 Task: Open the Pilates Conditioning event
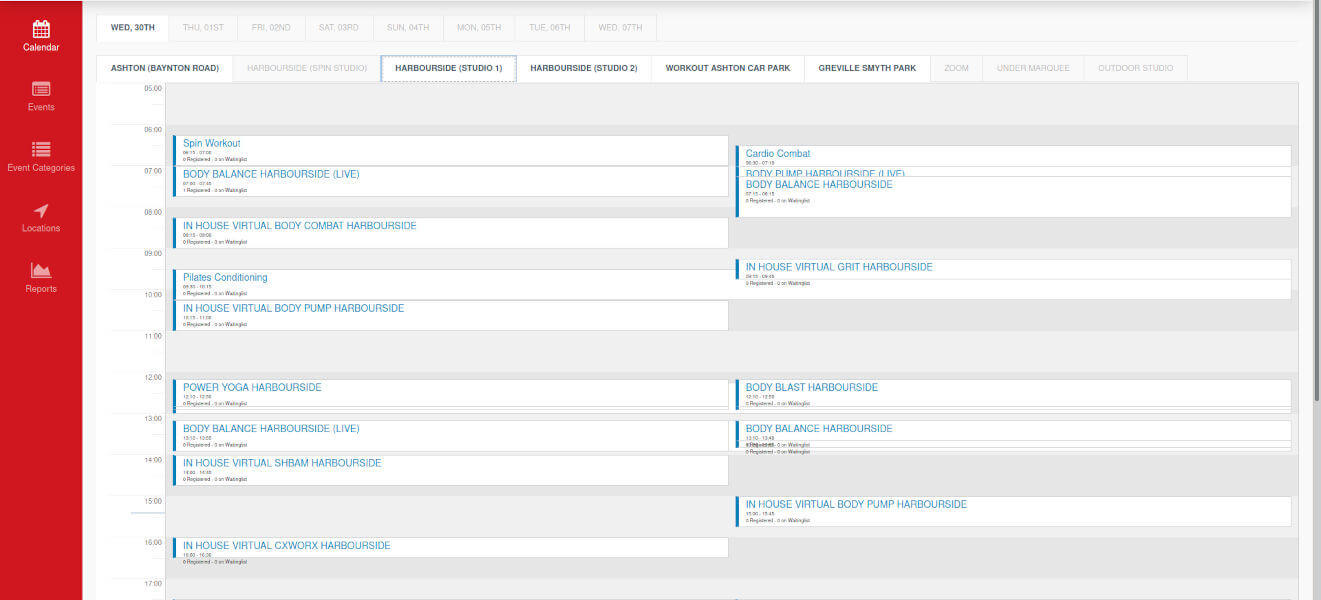click(450, 285)
